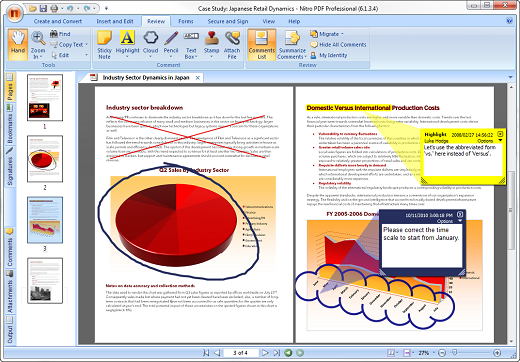
Task: Go to the previous page
Action: [x=217, y=353]
